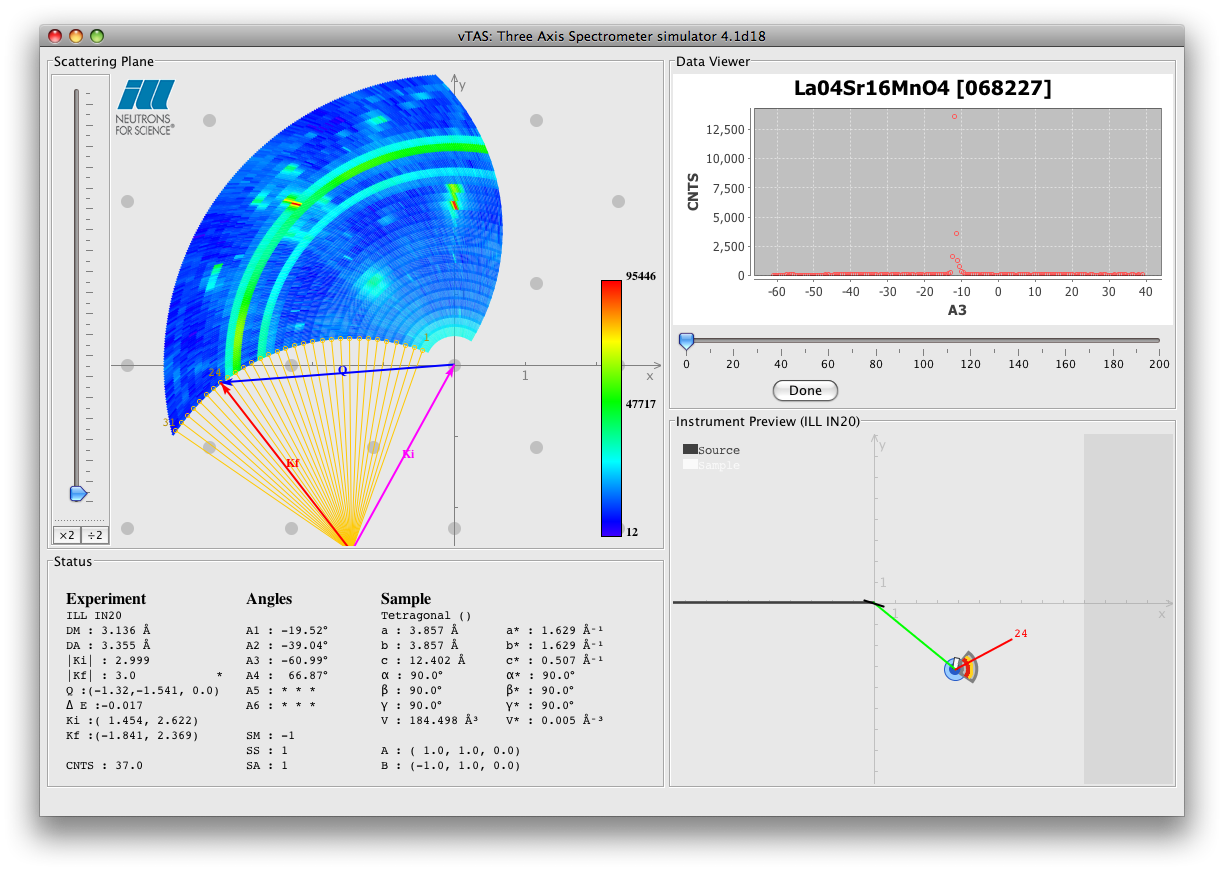Click the sample/analyzer icon in Instrument Preview
Viewport: 1224px width, 871px height.
pos(959,668)
